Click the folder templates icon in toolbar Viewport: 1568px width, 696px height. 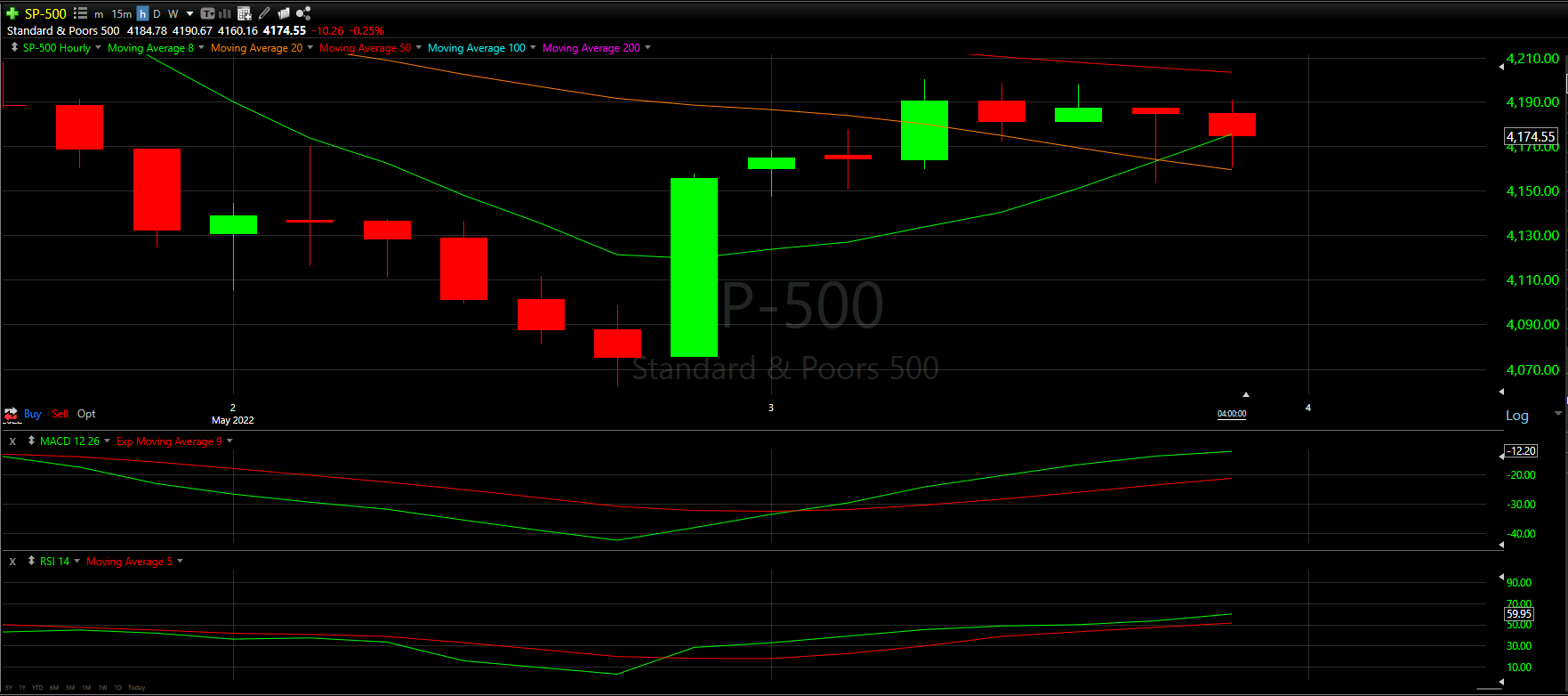tap(284, 13)
